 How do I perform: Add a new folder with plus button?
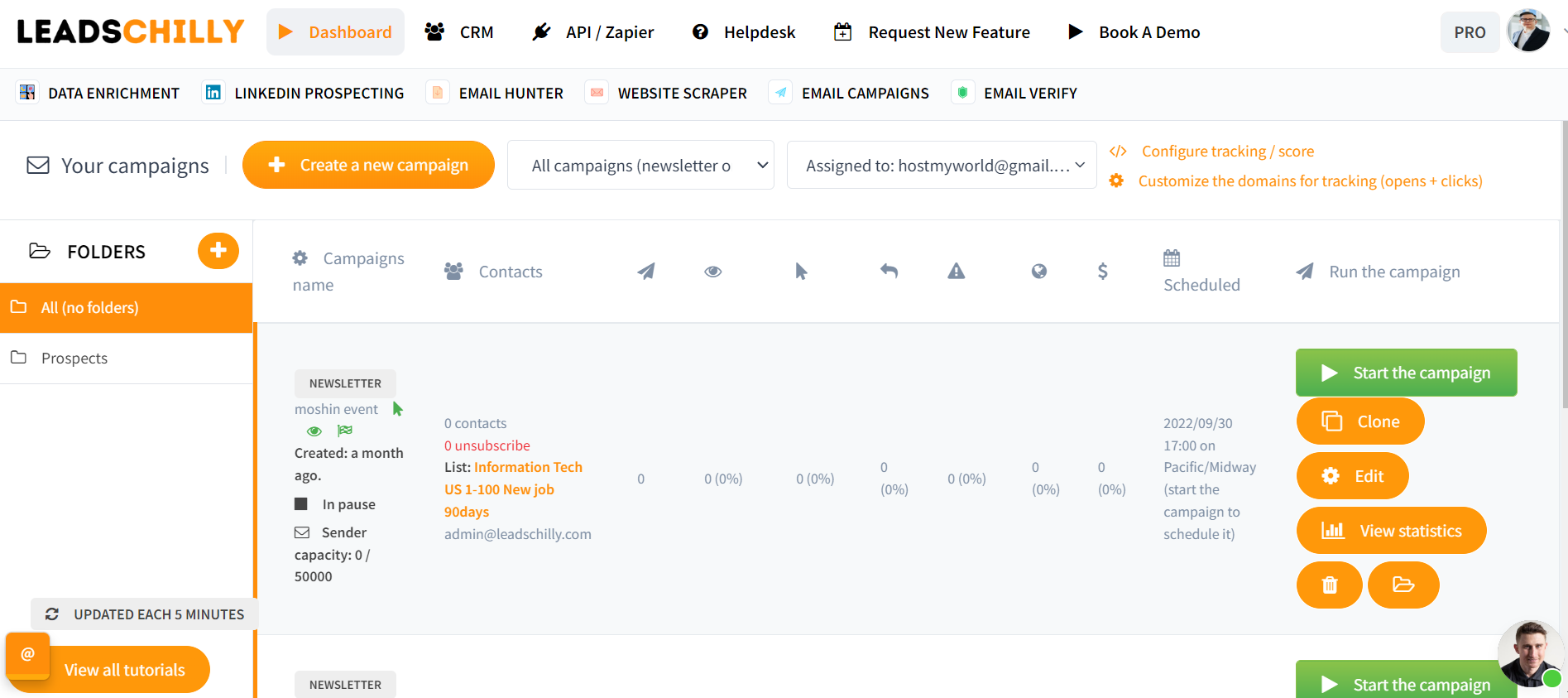click(218, 250)
